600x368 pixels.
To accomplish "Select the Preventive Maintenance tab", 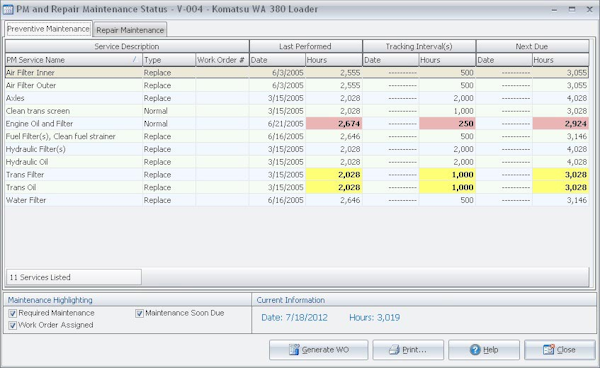I will [x=48, y=29].
